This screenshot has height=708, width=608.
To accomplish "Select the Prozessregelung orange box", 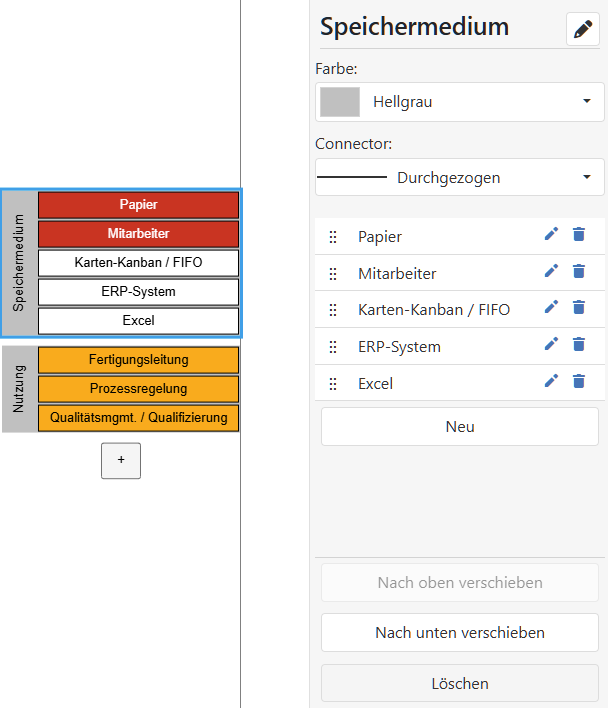I will (x=139, y=389).
